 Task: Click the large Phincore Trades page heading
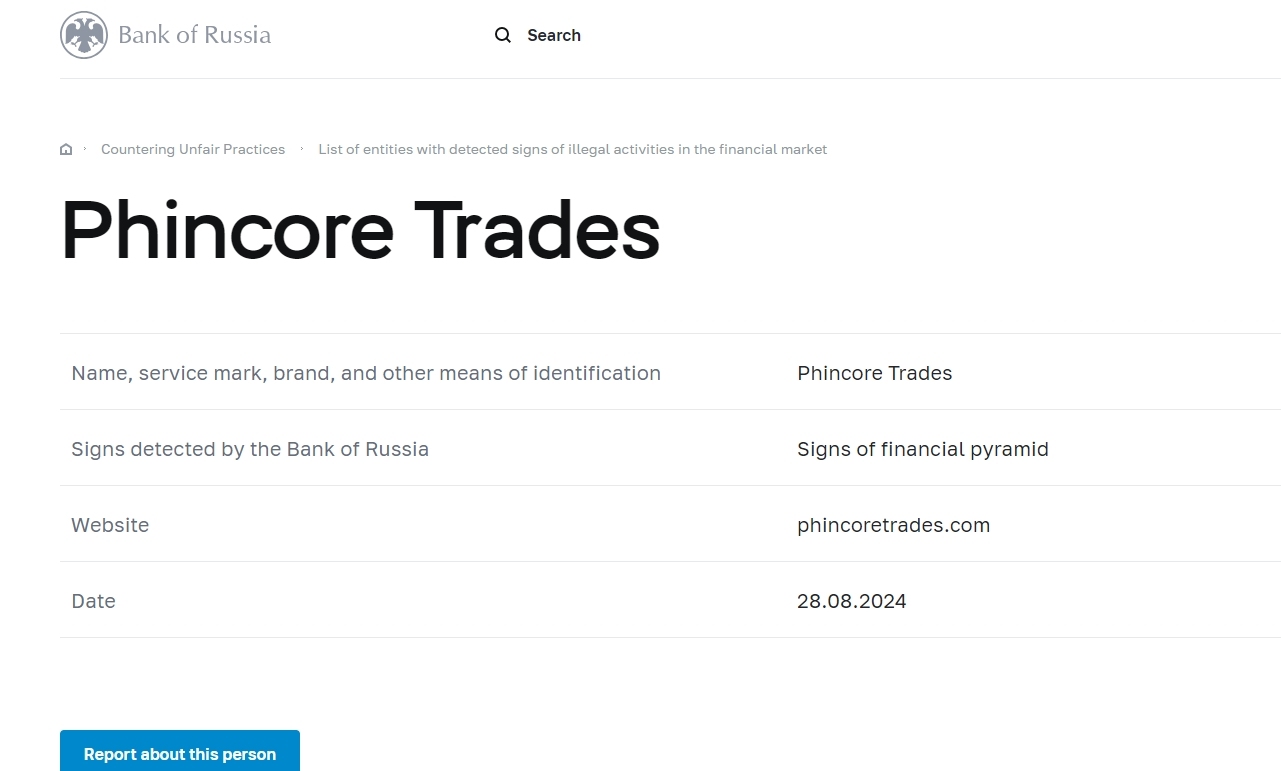360,231
